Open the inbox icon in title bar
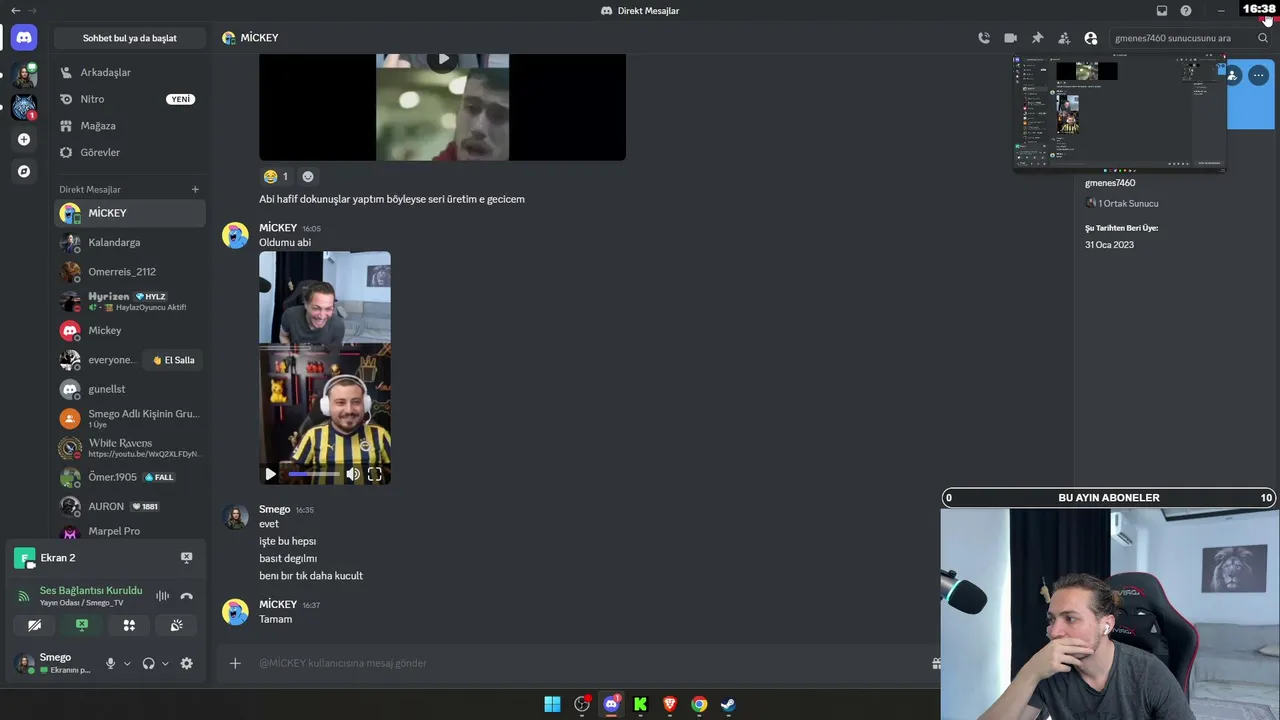The width and height of the screenshot is (1280, 720). pyautogui.click(x=1162, y=11)
